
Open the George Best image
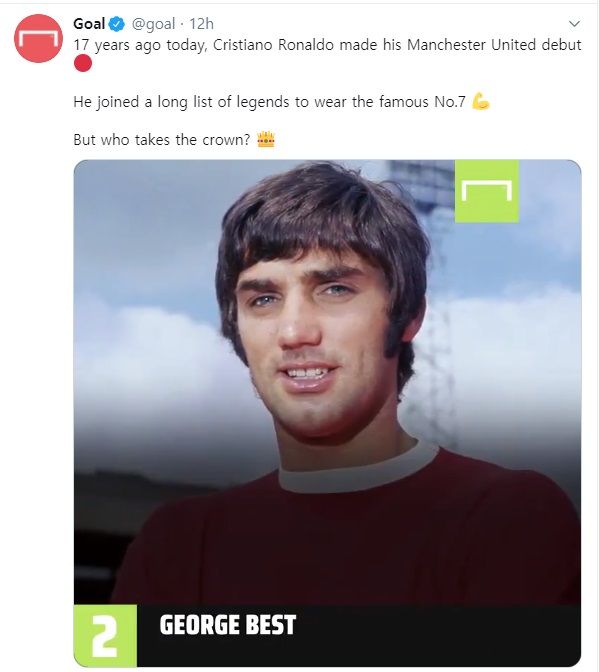(327, 413)
